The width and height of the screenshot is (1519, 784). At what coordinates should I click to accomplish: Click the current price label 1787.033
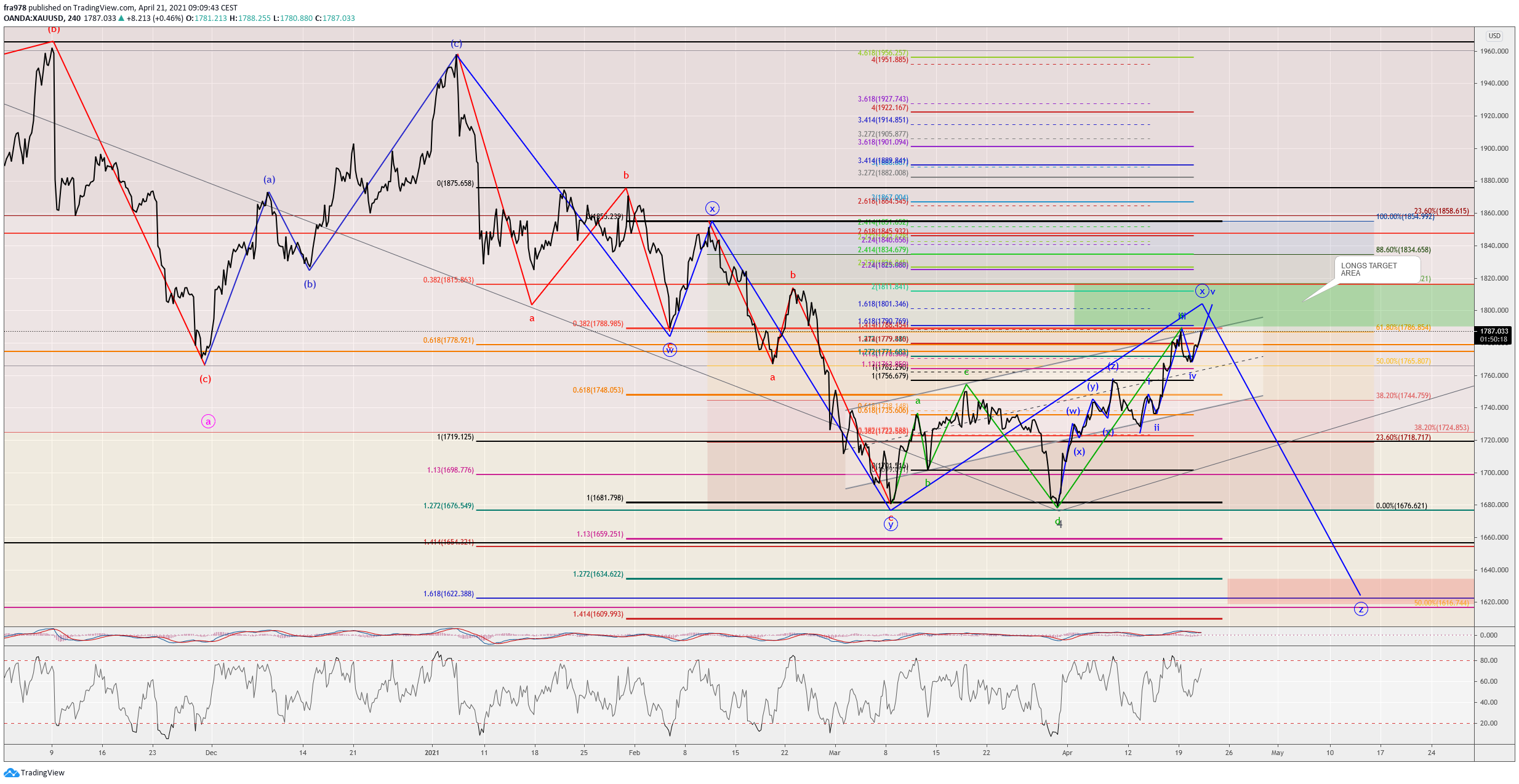(x=1494, y=331)
